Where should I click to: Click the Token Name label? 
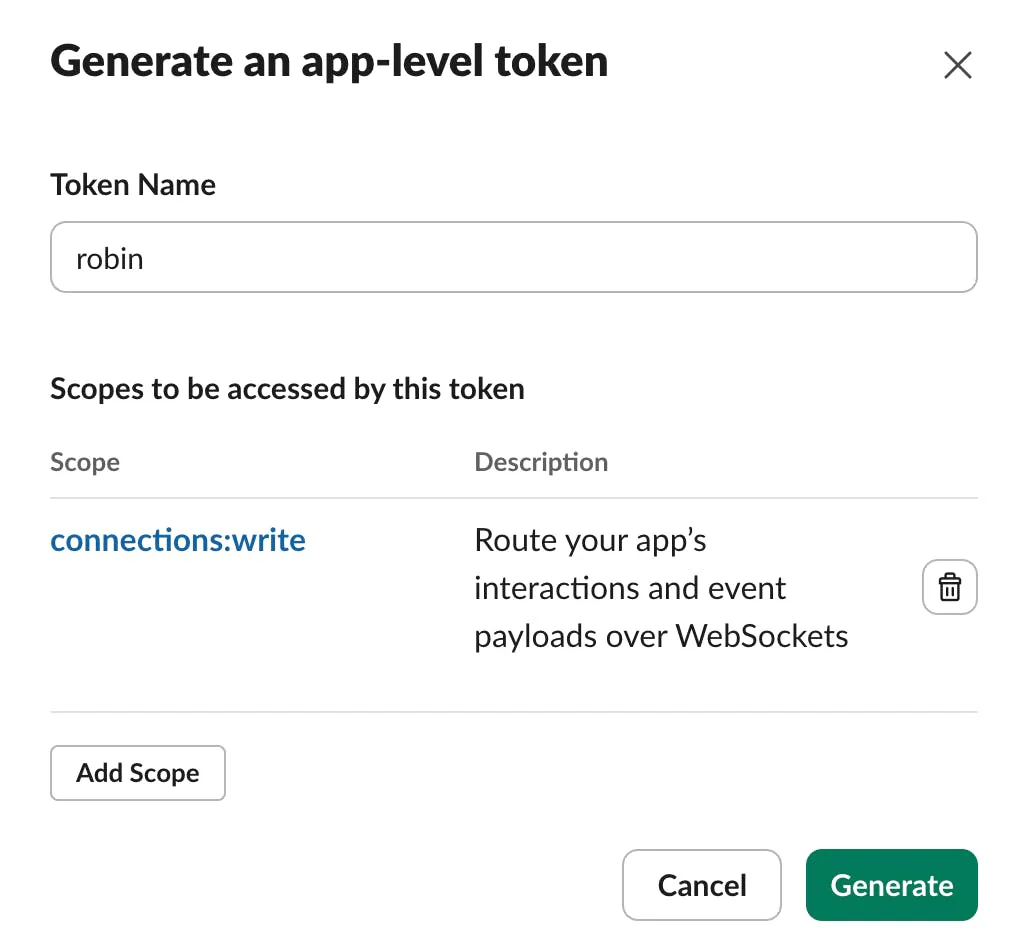click(x=133, y=184)
